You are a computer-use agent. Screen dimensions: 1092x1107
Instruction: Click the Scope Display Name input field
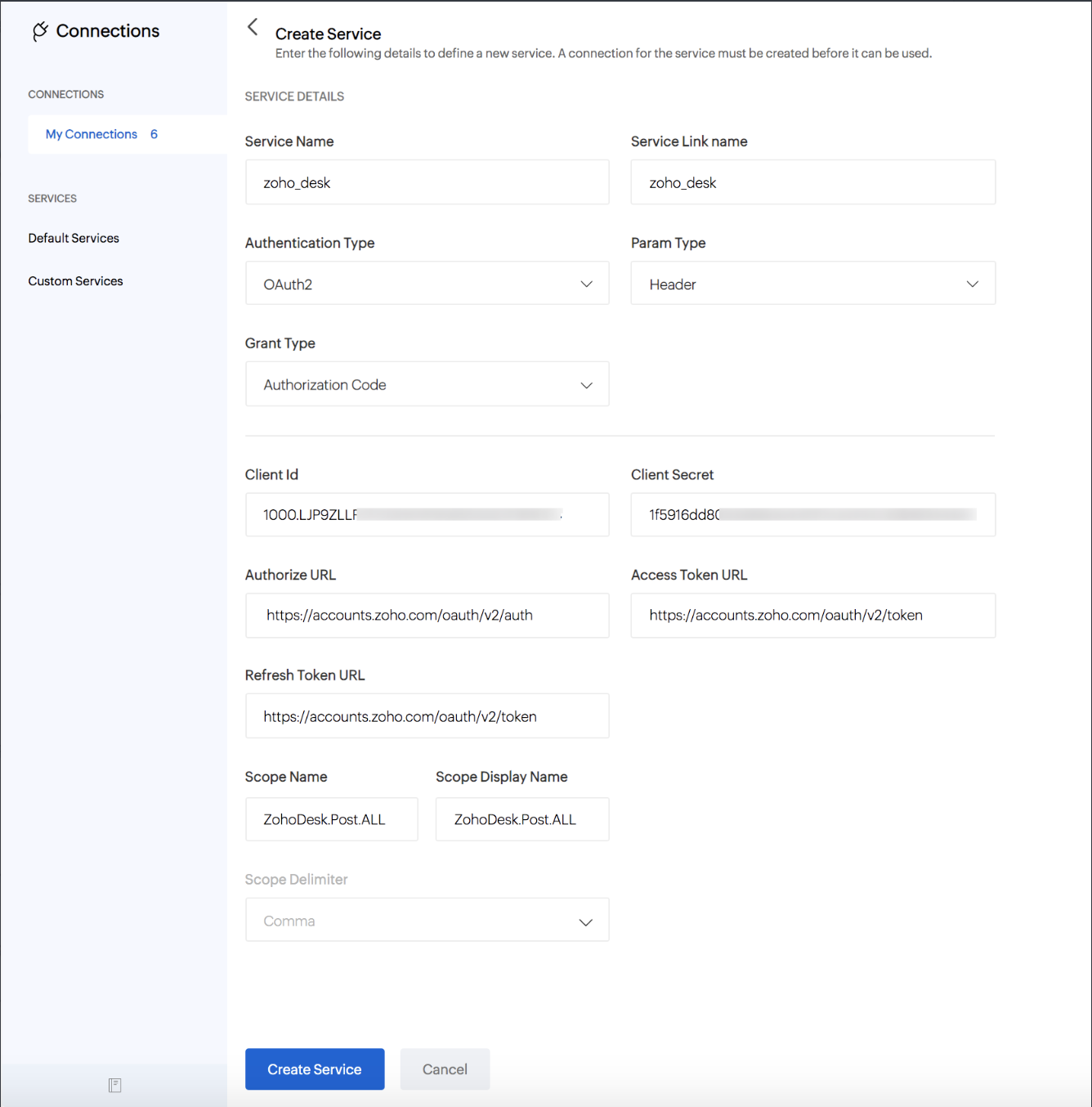(x=522, y=819)
